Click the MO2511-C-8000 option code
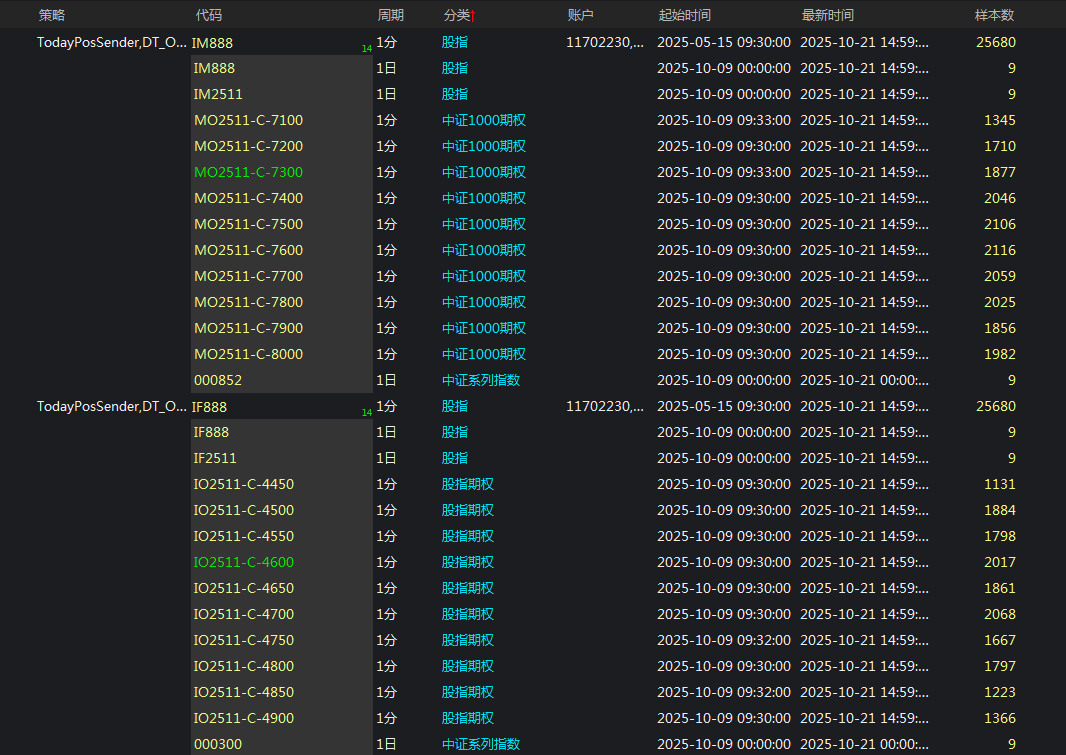This screenshot has width=1066, height=755. pyautogui.click(x=248, y=354)
